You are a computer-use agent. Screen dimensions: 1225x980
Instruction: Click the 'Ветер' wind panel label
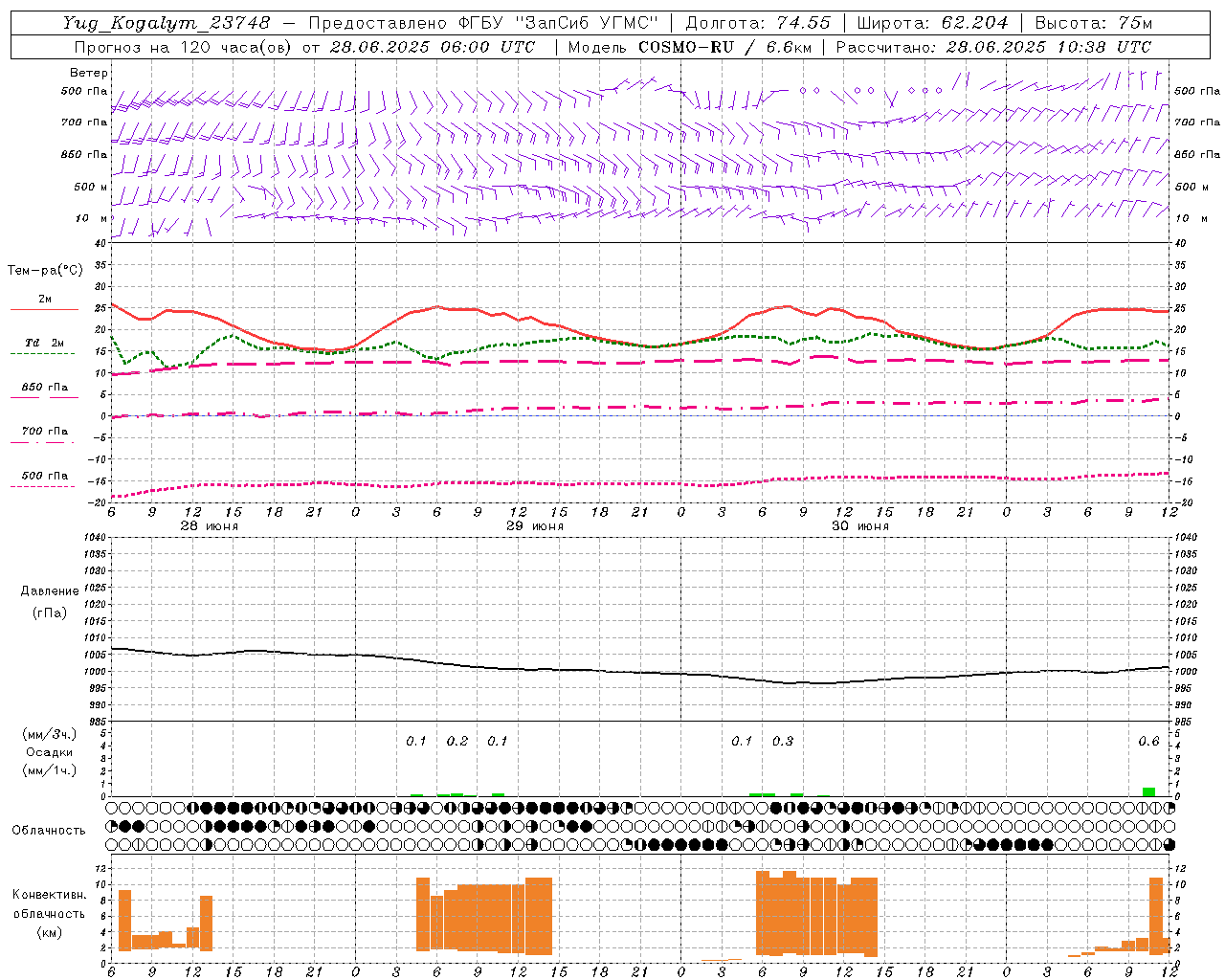pos(89,73)
